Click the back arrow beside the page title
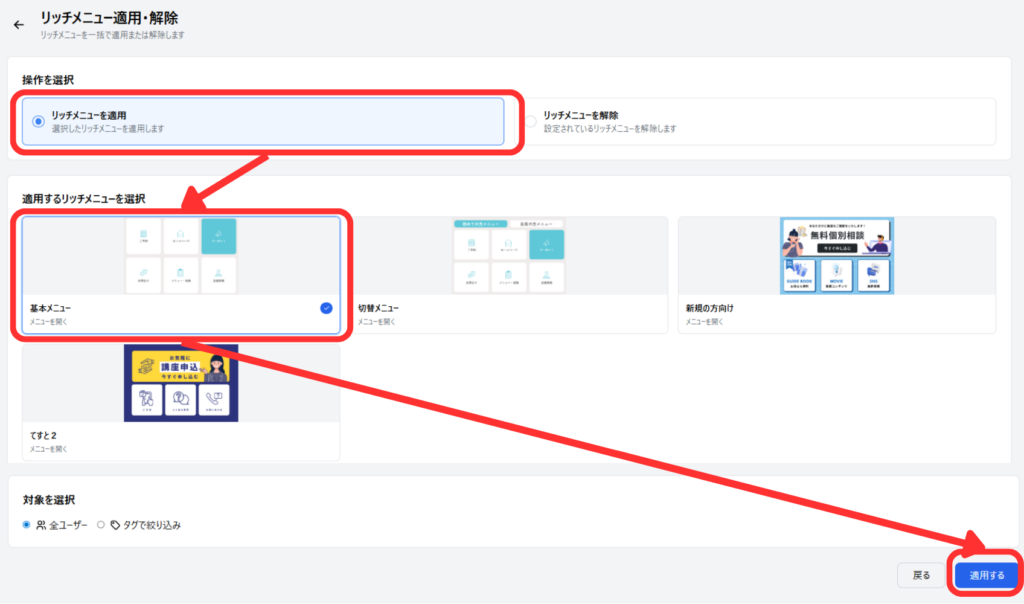The height and width of the screenshot is (604, 1024). click(x=18, y=24)
